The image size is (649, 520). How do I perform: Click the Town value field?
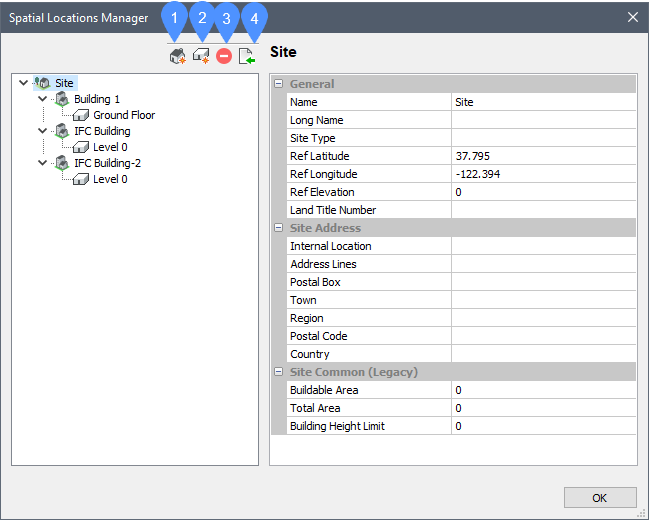coord(543,300)
